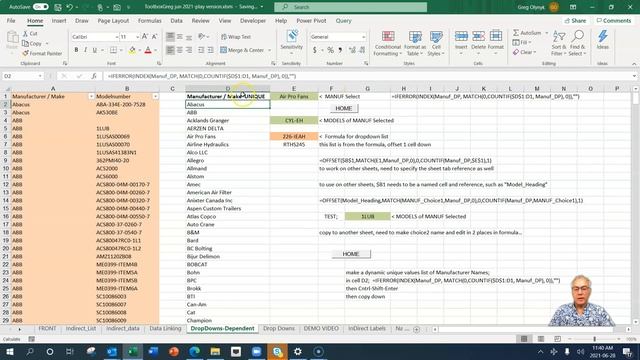Increase font size with the large A

coord(145,37)
